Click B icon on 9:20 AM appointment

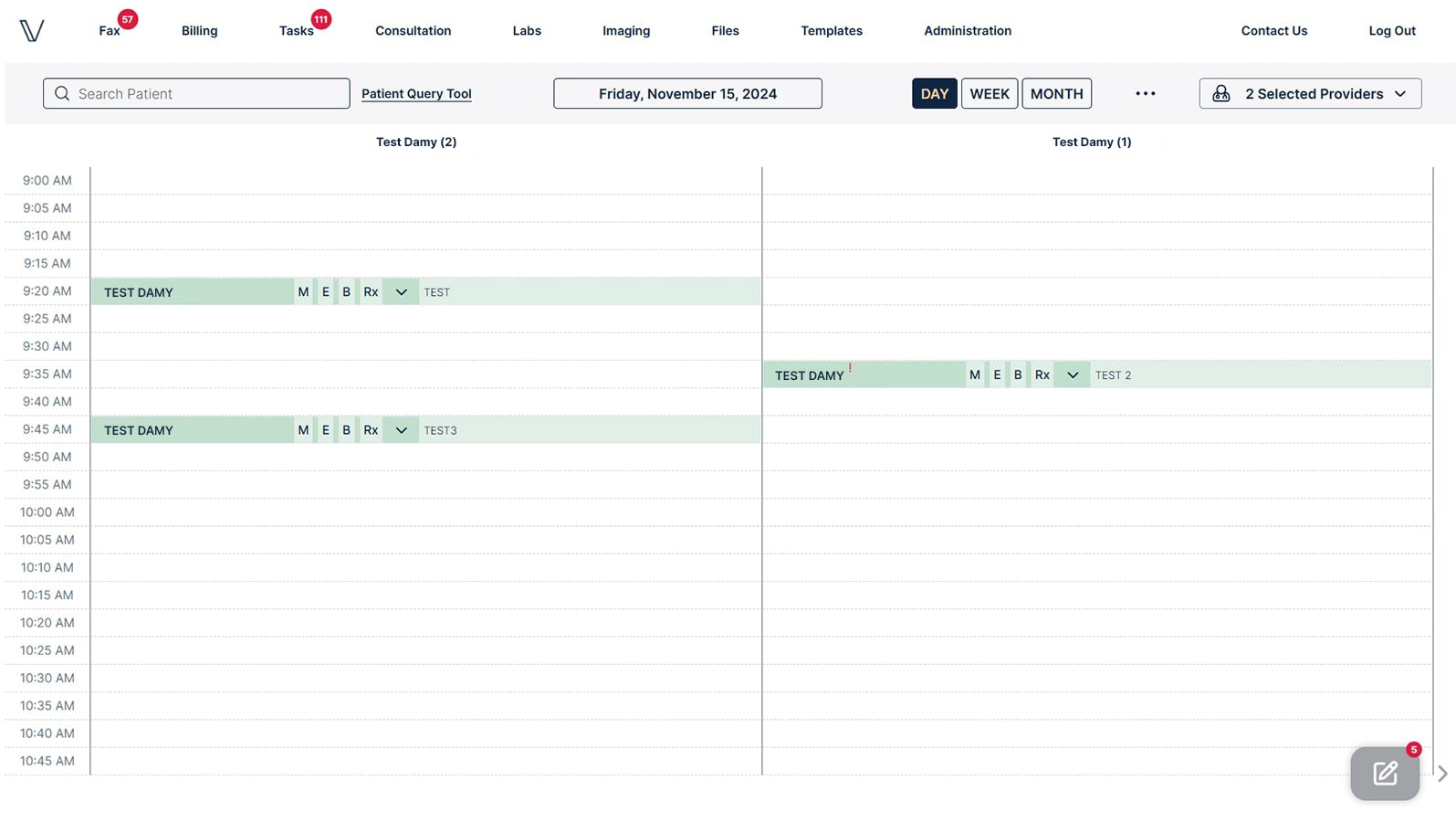346,292
